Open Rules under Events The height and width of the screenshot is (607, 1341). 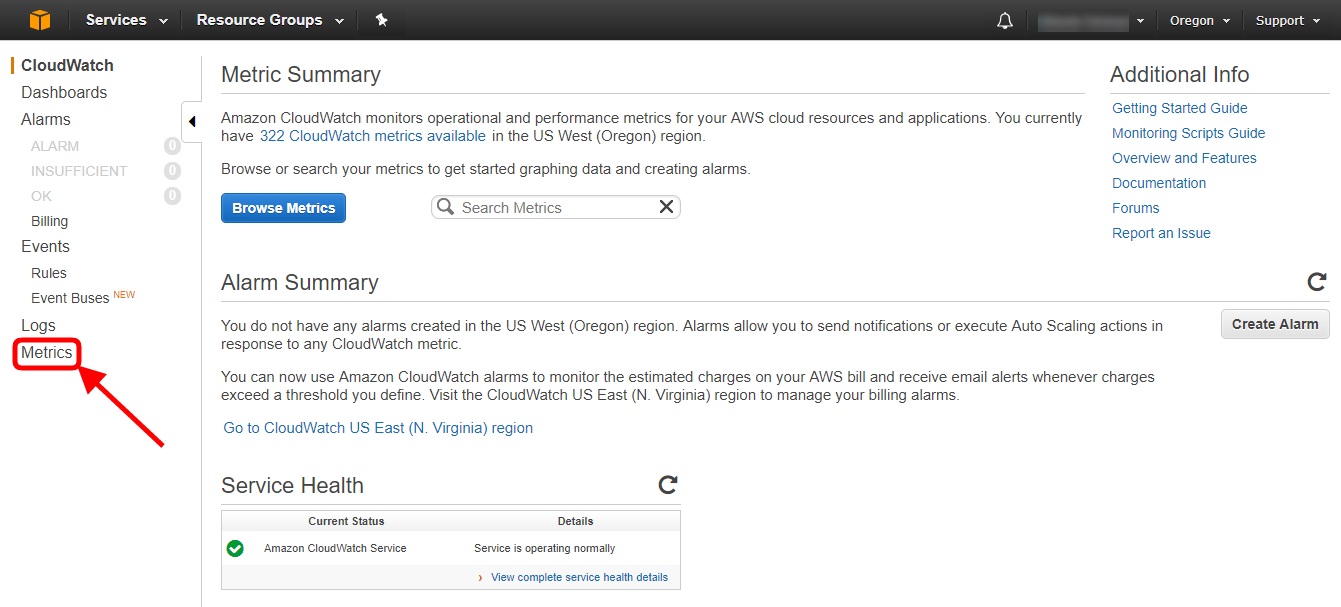pyautogui.click(x=49, y=273)
